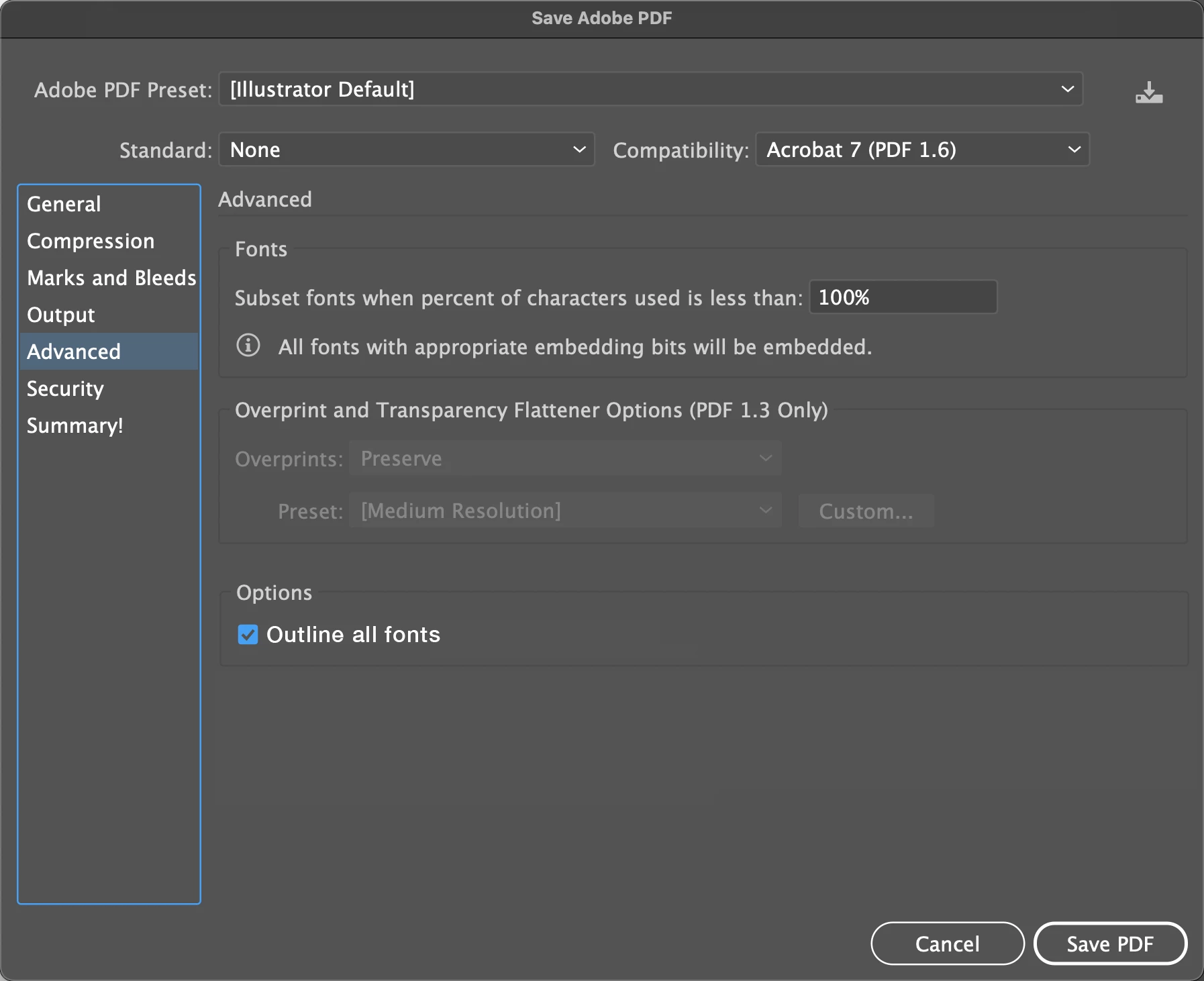Viewport: 1204px width, 981px height.
Task: Open the Overprints Preserve dropdown
Action: [x=565, y=458]
